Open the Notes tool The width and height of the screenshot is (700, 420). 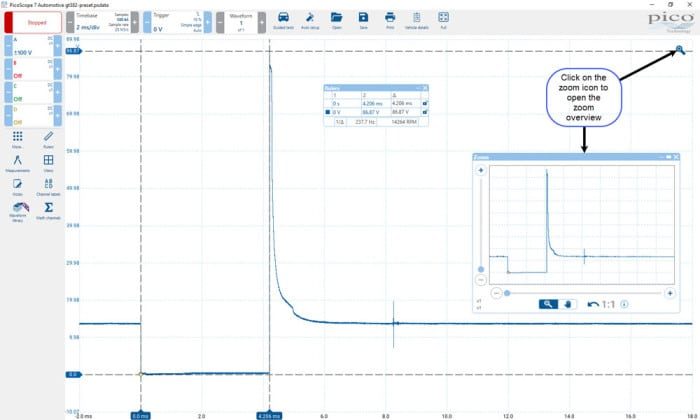(x=17, y=187)
